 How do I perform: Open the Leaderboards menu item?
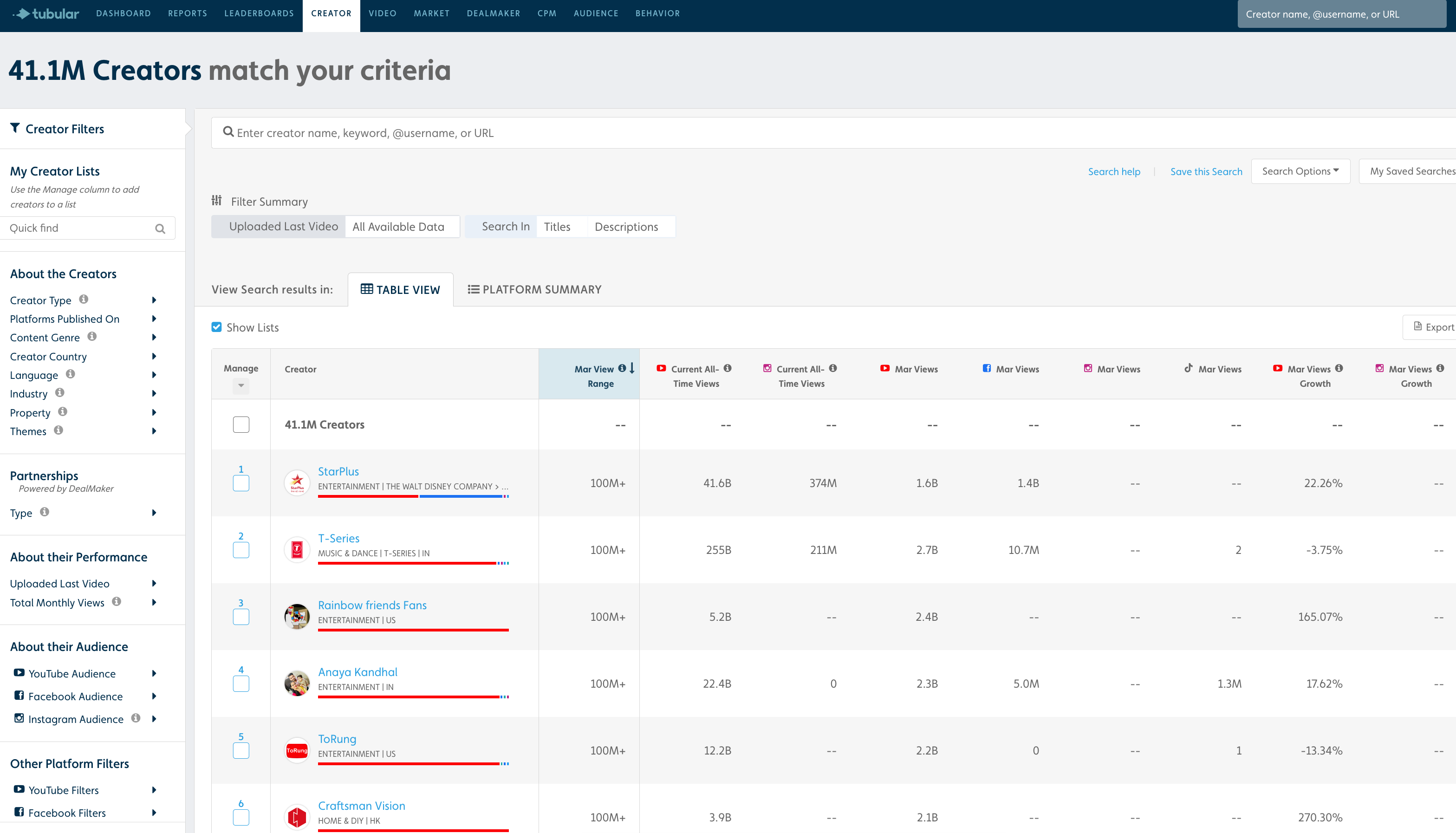[259, 13]
